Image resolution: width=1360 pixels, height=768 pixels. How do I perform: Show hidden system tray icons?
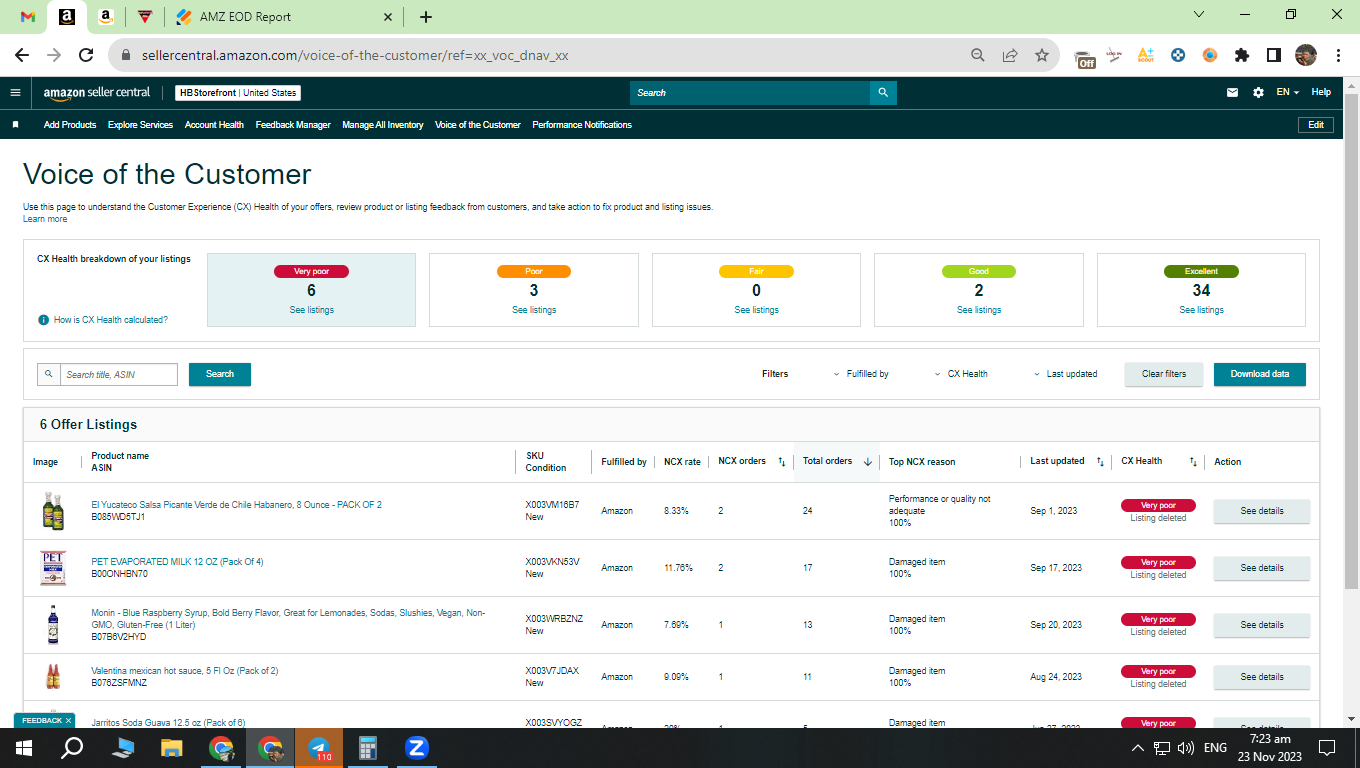coord(1137,748)
